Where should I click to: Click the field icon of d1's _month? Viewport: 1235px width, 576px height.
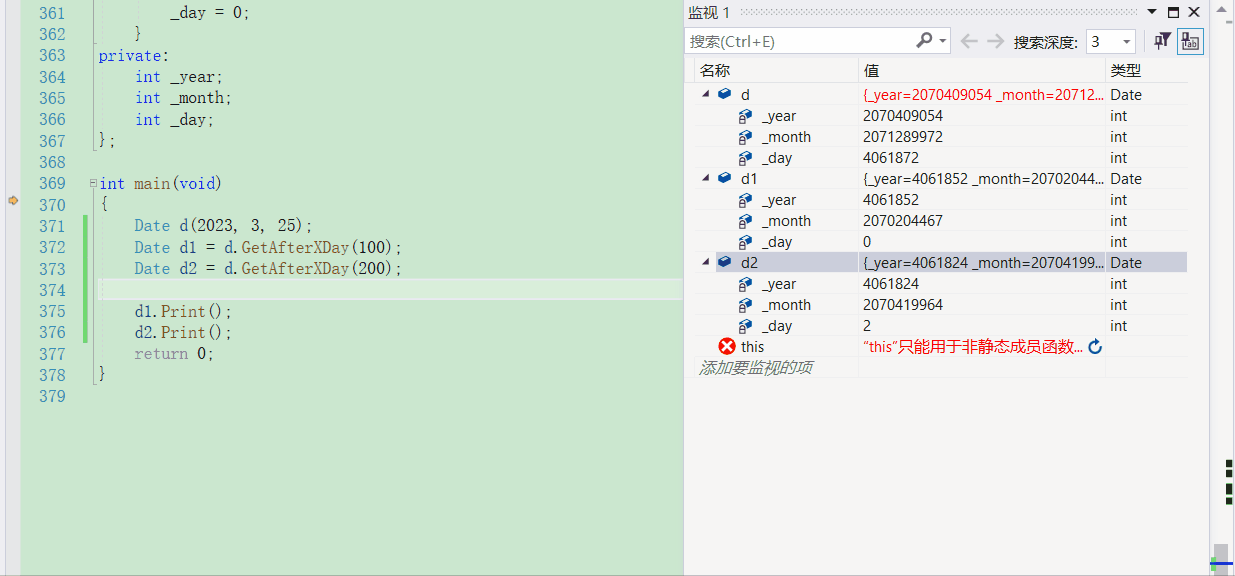pyautogui.click(x=745, y=221)
